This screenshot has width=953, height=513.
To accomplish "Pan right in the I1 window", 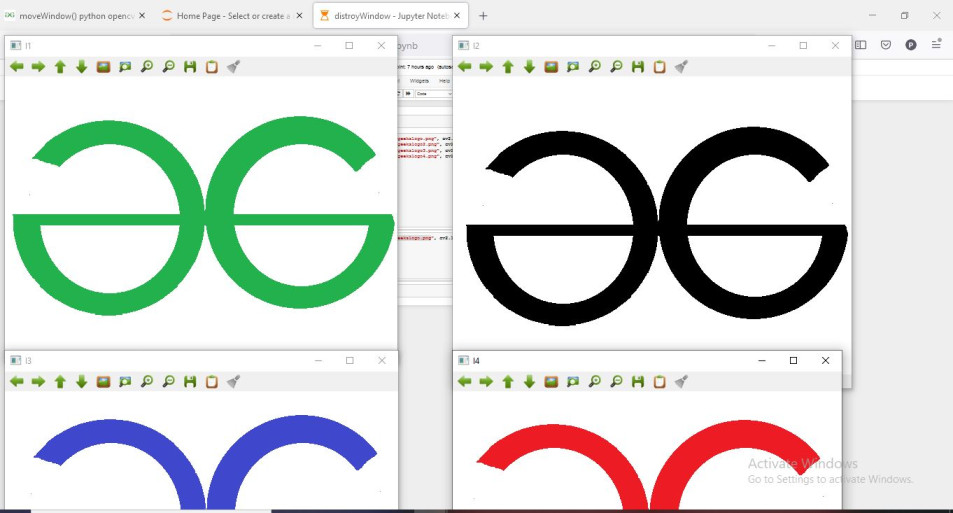I will click(x=38, y=67).
